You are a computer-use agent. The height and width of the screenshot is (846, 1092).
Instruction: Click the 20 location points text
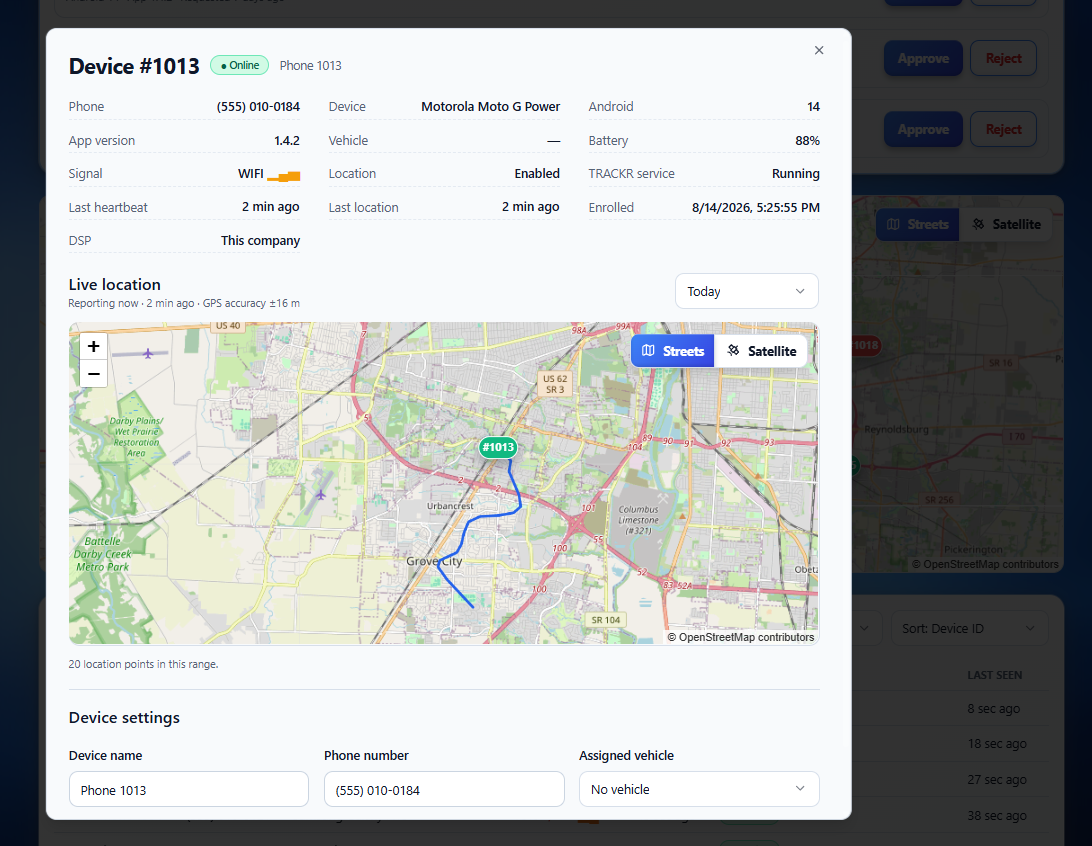[143, 664]
